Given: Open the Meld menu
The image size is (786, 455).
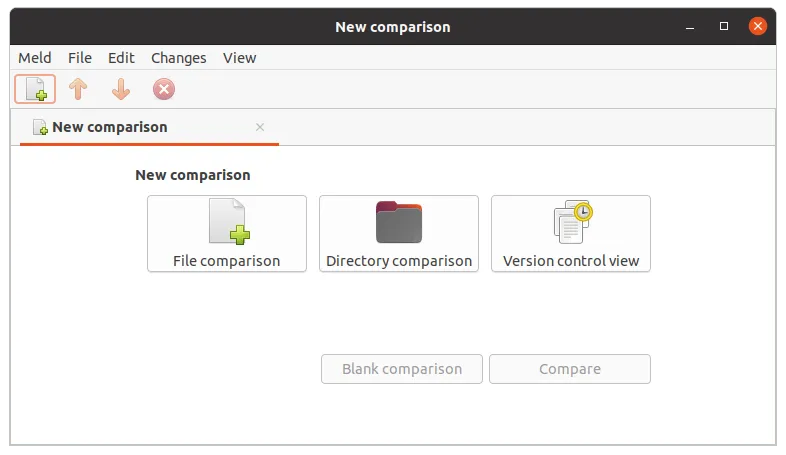Looking at the screenshot, I should coord(34,58).
